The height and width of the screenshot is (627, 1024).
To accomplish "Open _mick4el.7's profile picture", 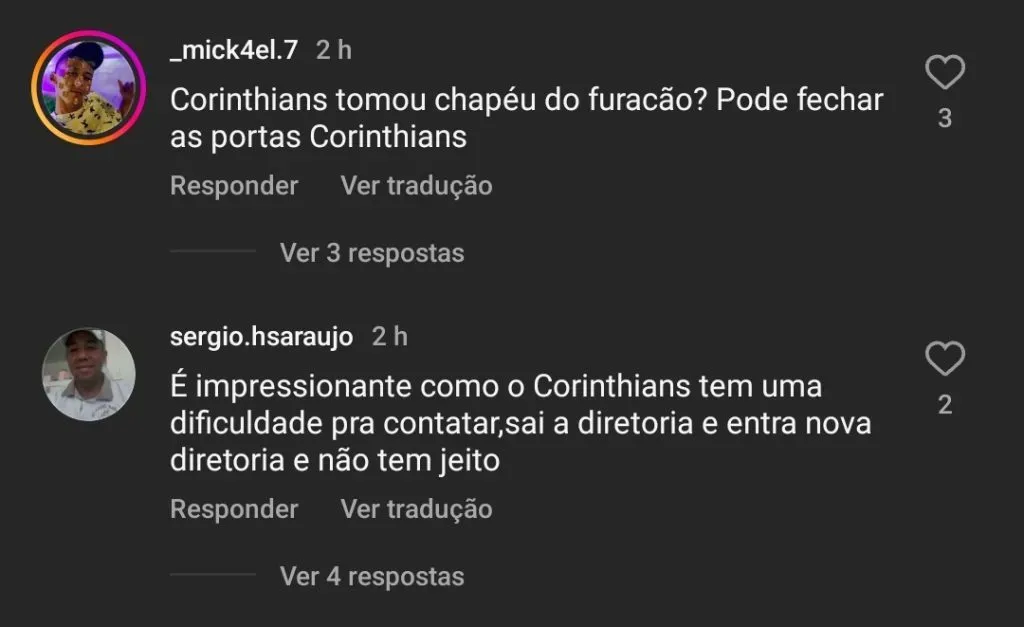I will point(89,88).
